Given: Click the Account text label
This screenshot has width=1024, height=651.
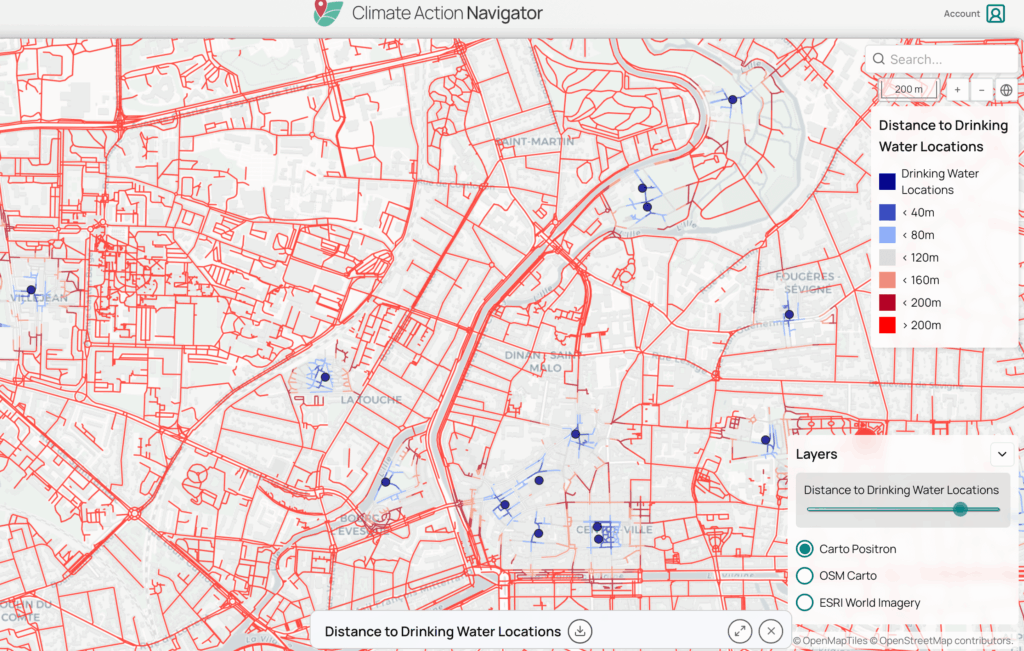Looking at the screenshot, I should click(961, 14).
